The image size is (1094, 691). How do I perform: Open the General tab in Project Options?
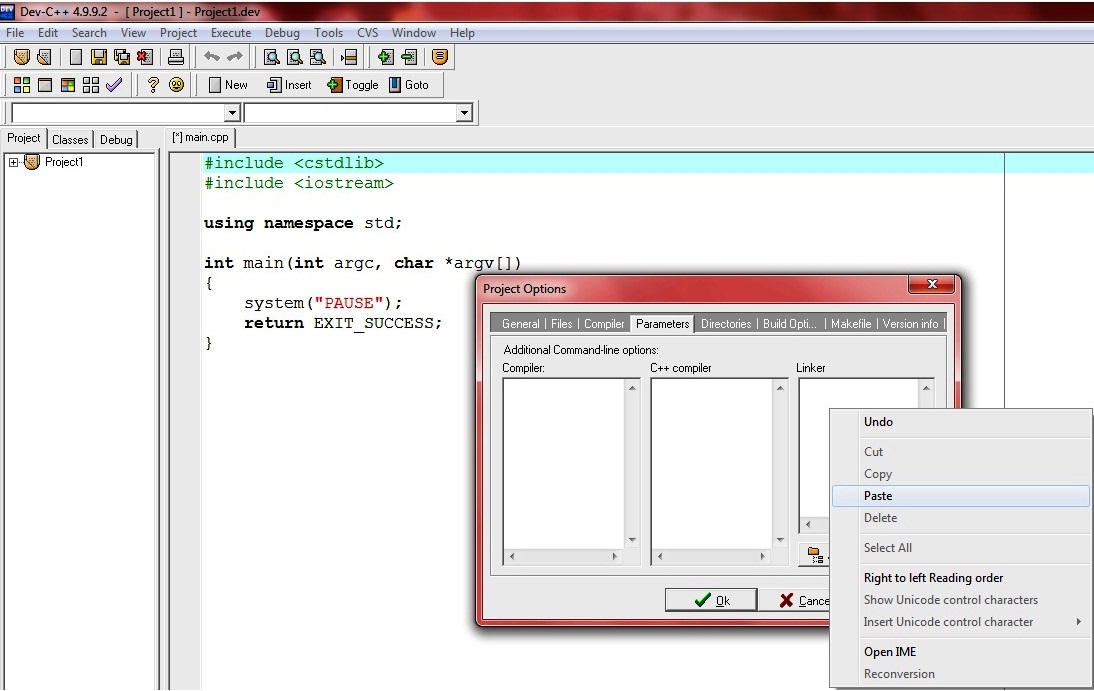[520, 324]
